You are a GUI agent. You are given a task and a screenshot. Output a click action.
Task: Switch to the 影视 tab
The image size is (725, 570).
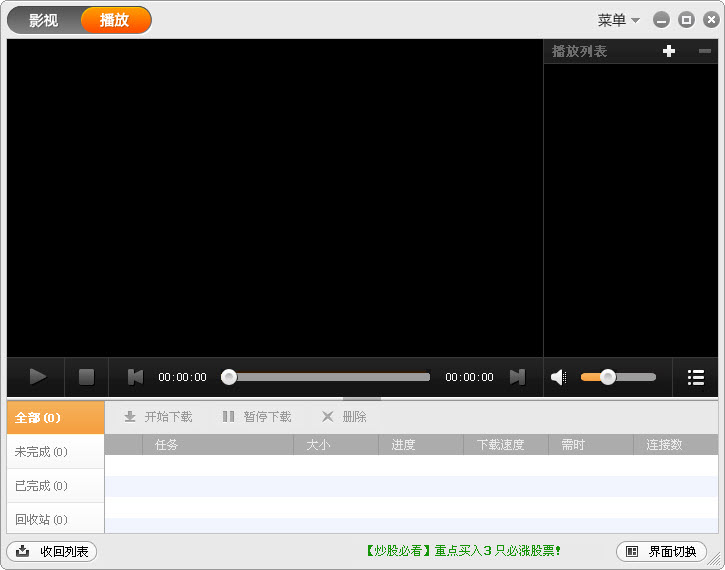coord(44,20)
